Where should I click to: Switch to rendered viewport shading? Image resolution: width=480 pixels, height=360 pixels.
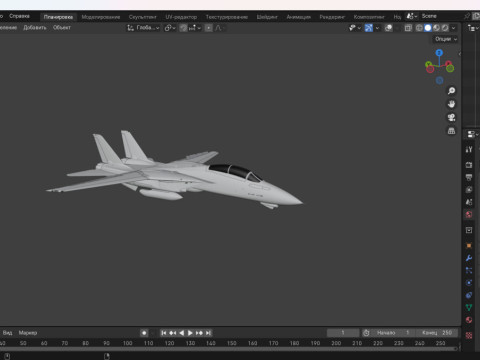[x=445, y=28]
